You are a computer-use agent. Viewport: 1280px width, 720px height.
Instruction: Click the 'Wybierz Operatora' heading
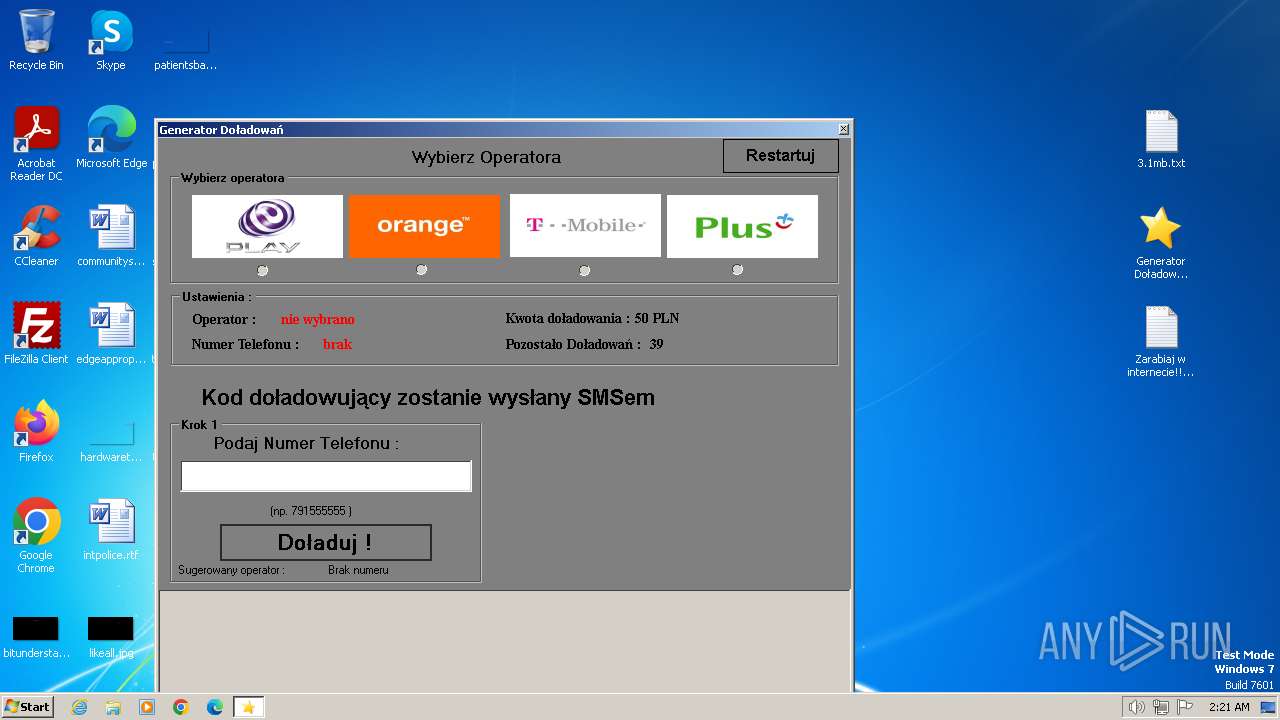pos(486,157)
